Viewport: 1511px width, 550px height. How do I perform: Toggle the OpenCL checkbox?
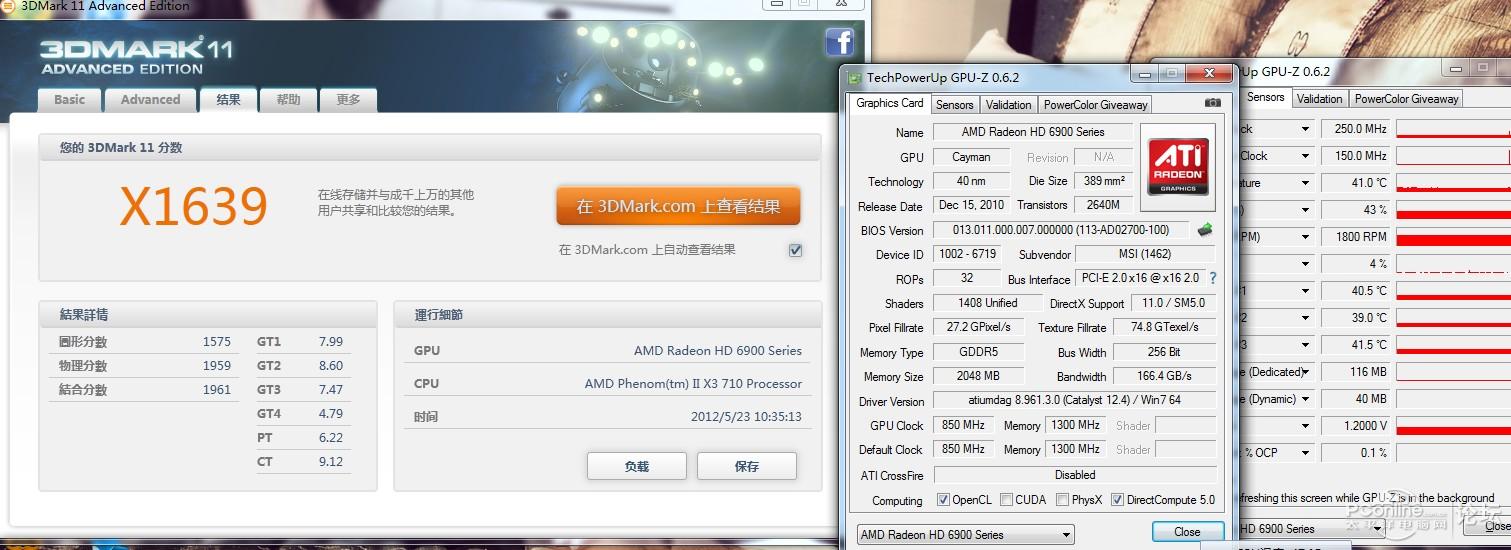943,500
